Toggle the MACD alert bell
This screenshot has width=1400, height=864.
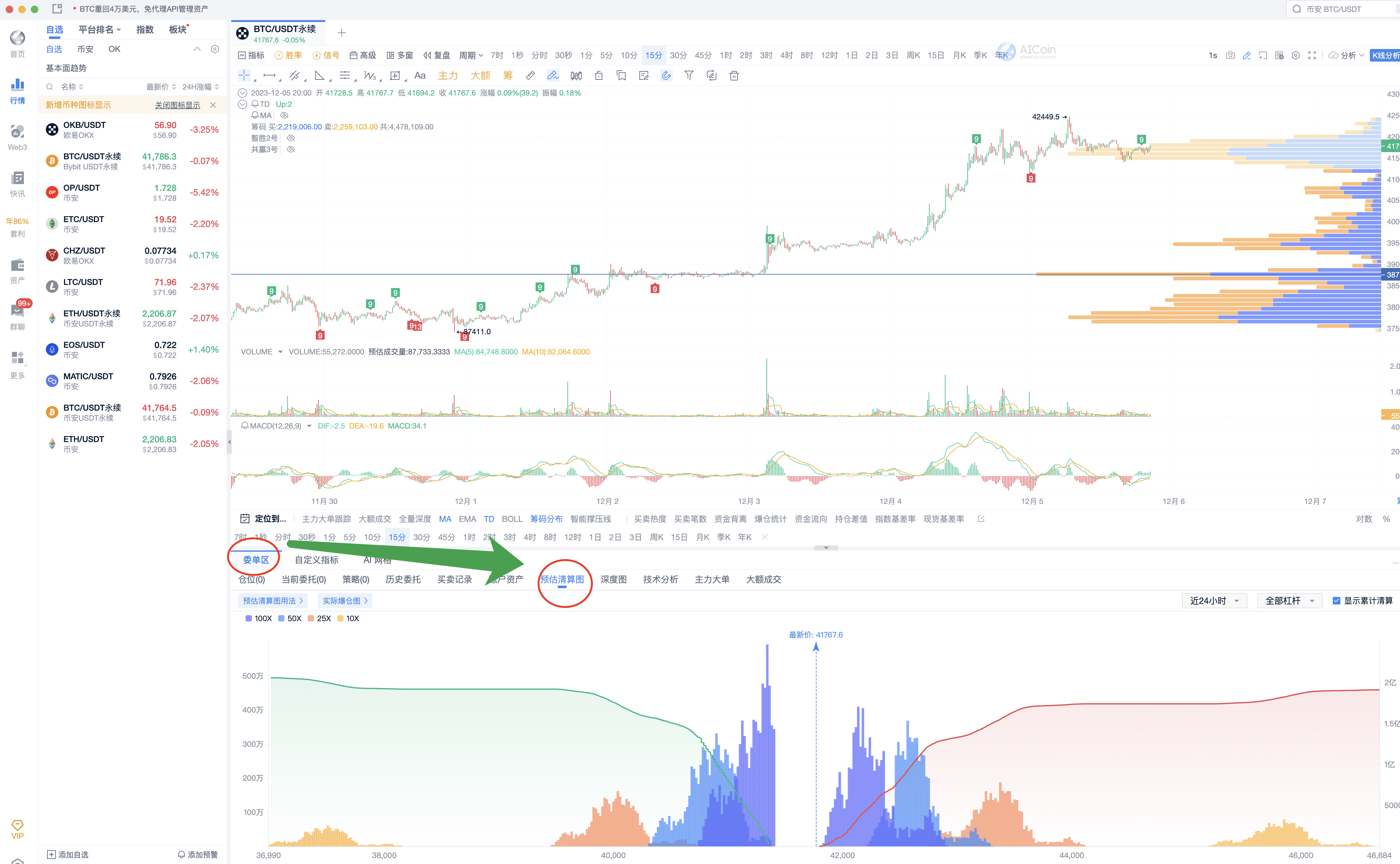tap(244, 426)
